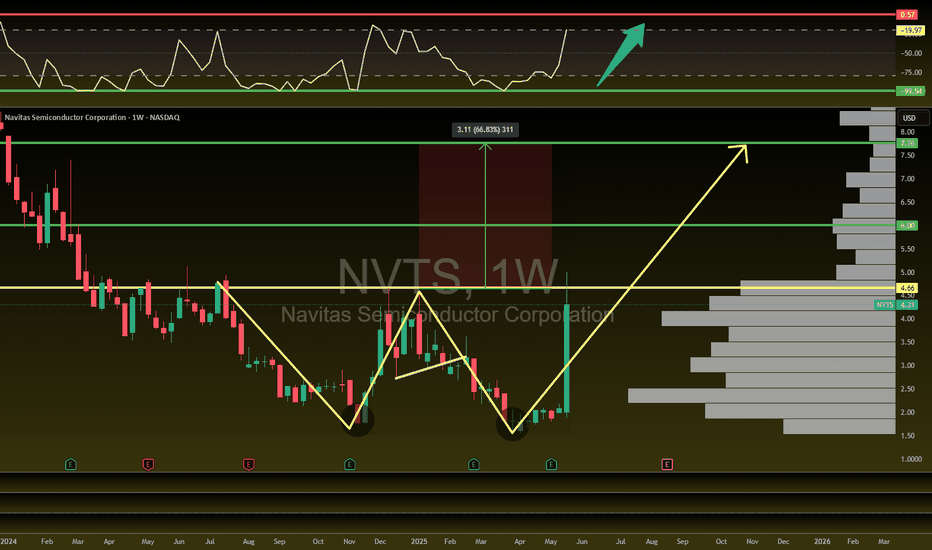Viewport: 932px width, 550px height.
Task: Click the 2025 label on time axis
Action: (x=419, y=541)
